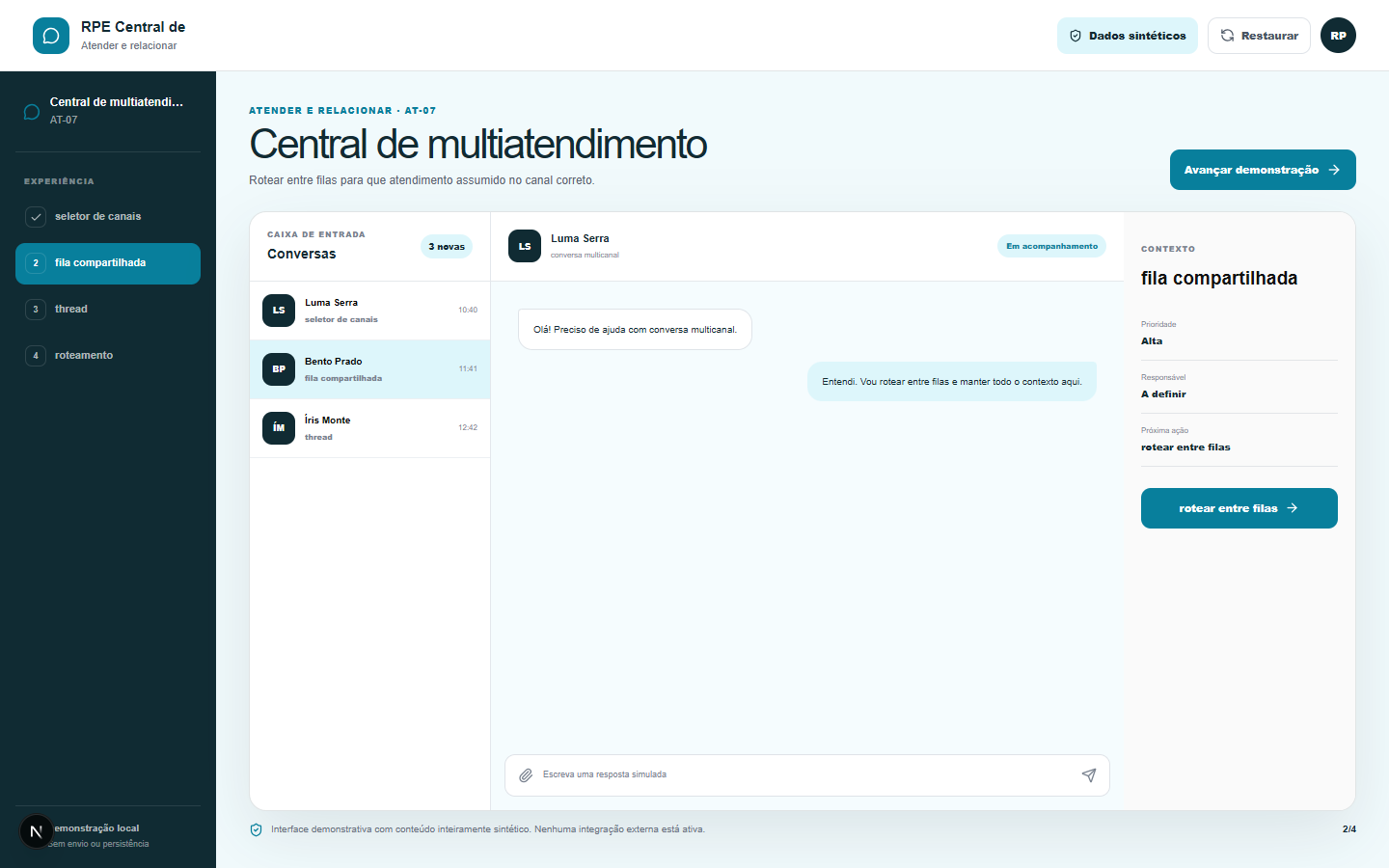Click the reply input field
The width and height of the screenshot is (1389, 868).
pyautogui.click(x=807, y=775)
